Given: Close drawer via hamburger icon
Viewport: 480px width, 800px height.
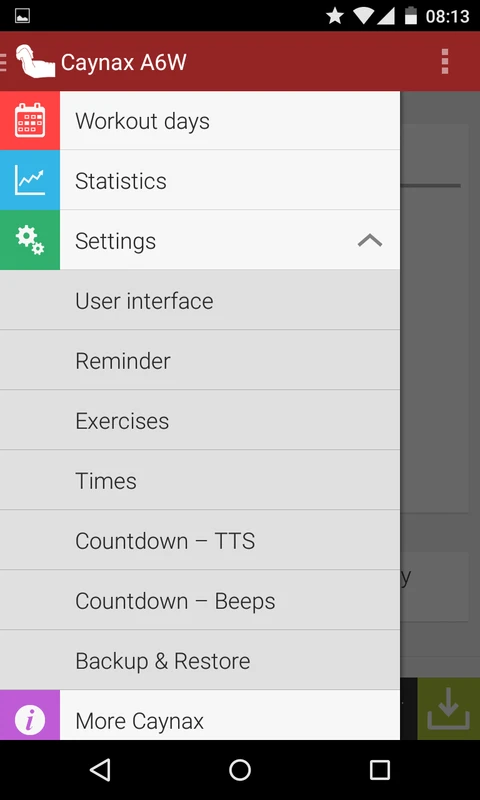Looking at the screenshot, I should point(4,62).
